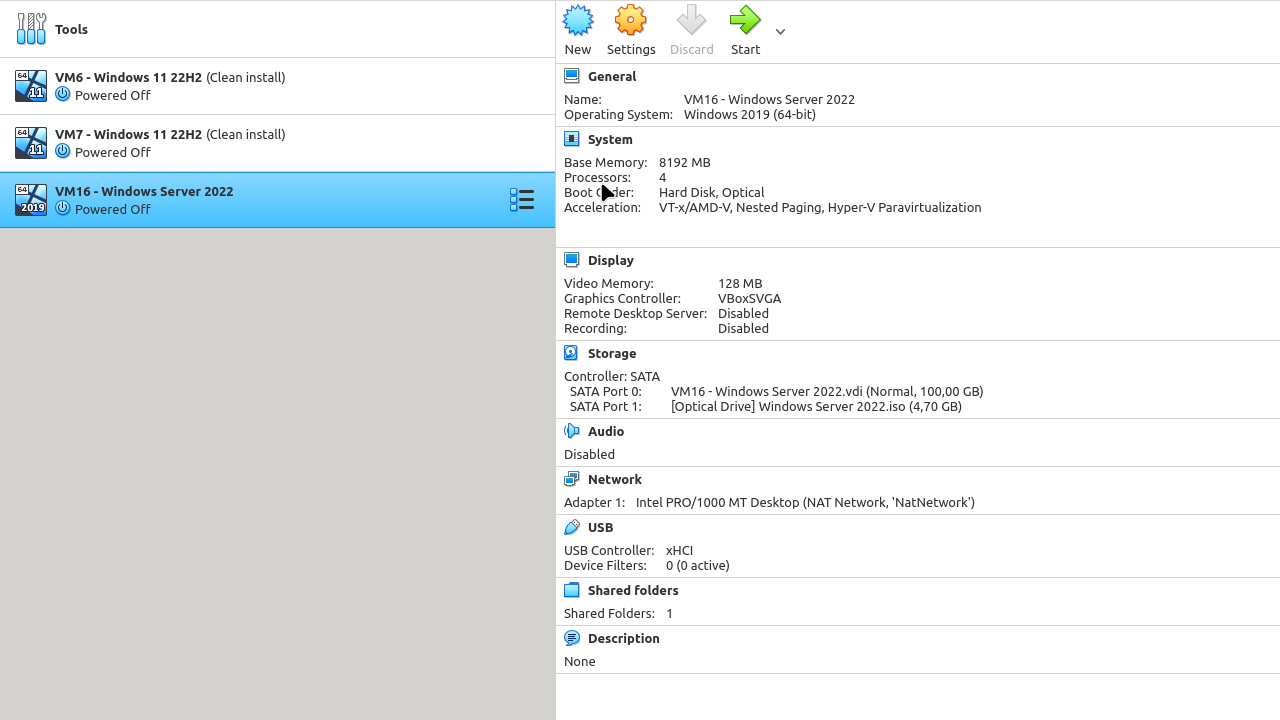Viewport: 1280px width, 720px height.
Task: Click the 128 MB video memory value
Action: 740,283
